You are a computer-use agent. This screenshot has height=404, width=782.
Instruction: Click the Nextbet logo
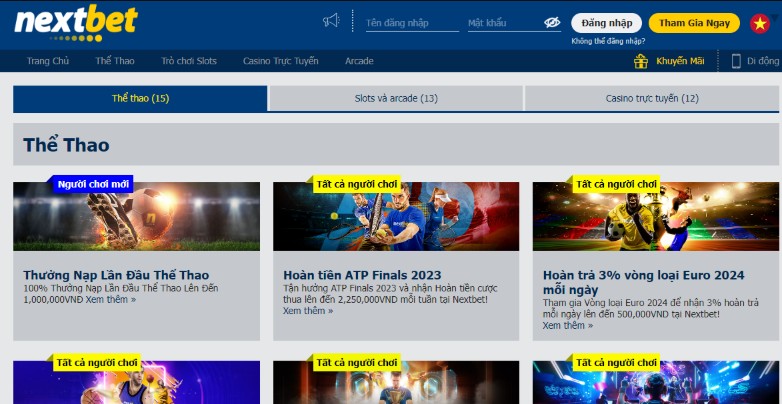point(76,22)
